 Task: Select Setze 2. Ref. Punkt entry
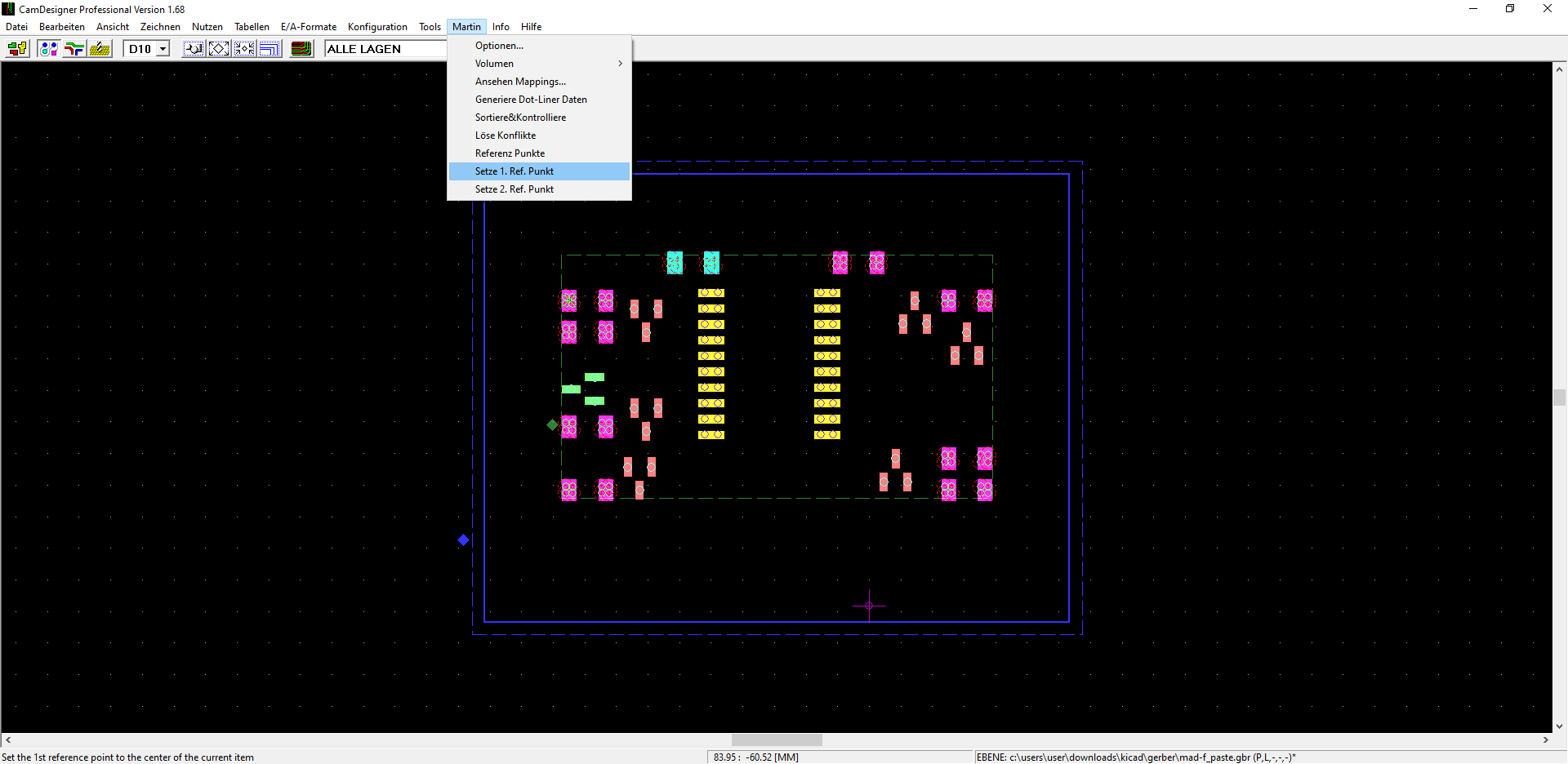click(x=514, y=189)
